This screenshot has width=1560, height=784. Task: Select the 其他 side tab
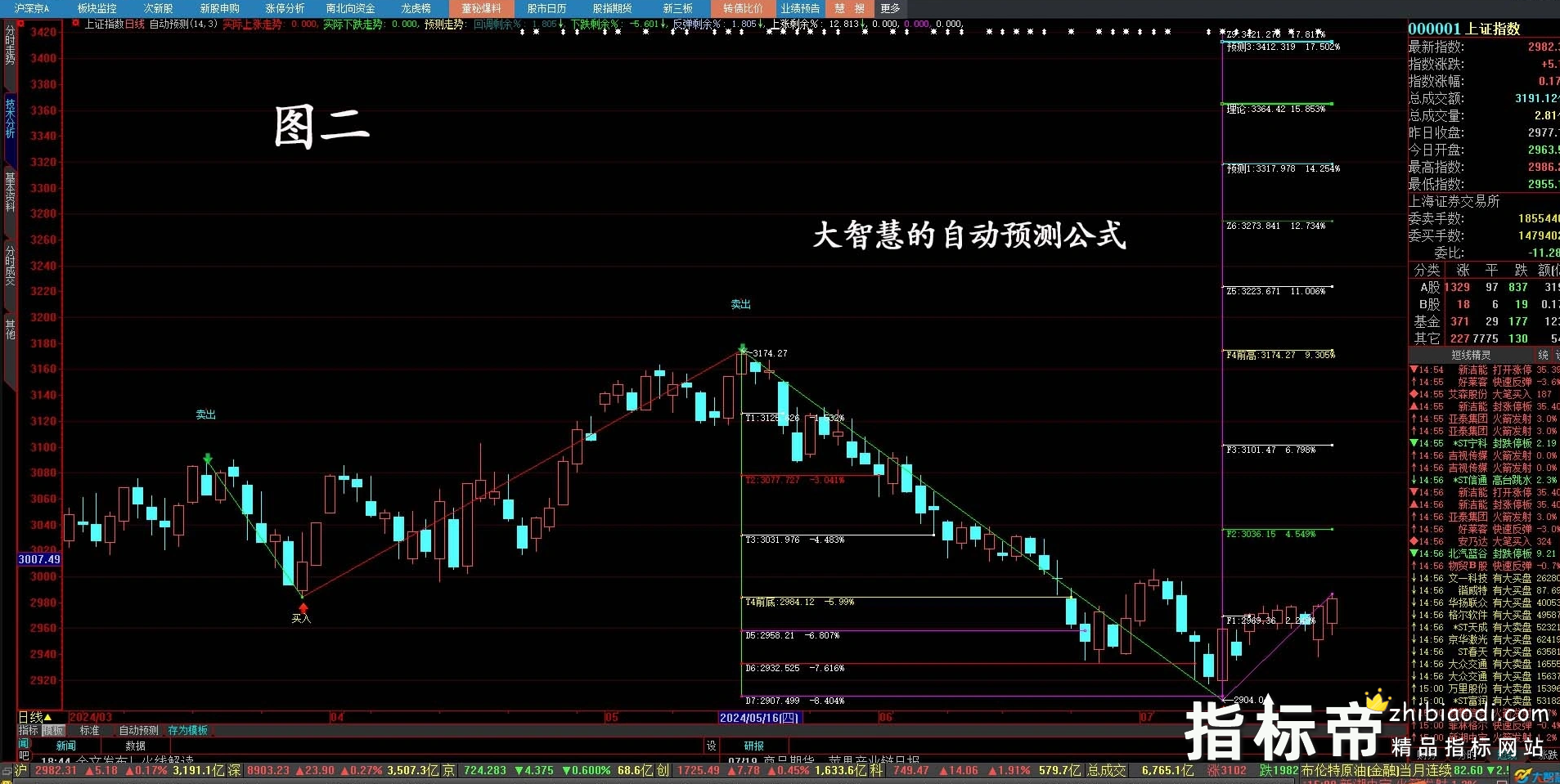click(10, 329)
